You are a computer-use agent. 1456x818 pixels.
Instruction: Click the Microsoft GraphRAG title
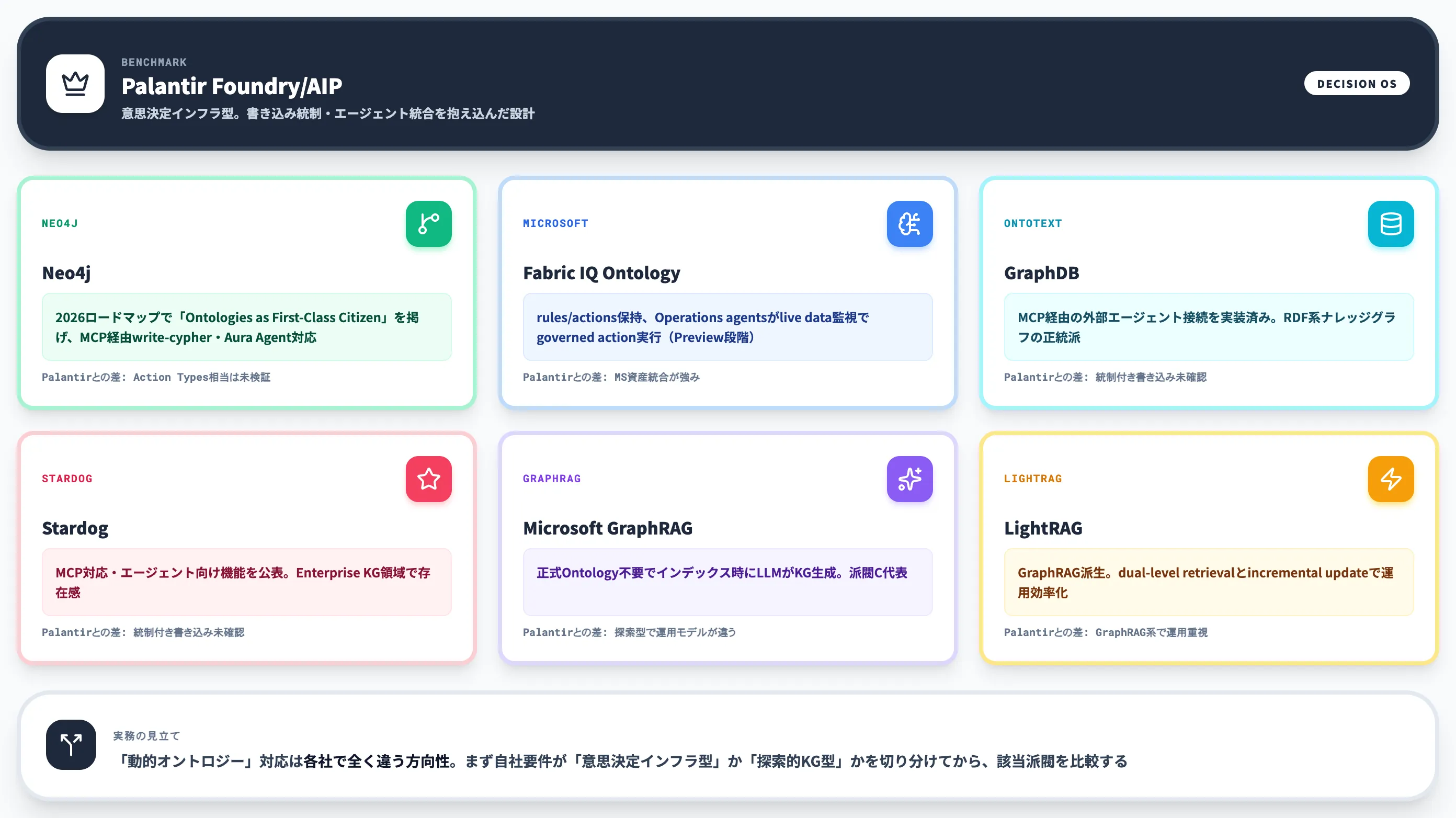608,528
